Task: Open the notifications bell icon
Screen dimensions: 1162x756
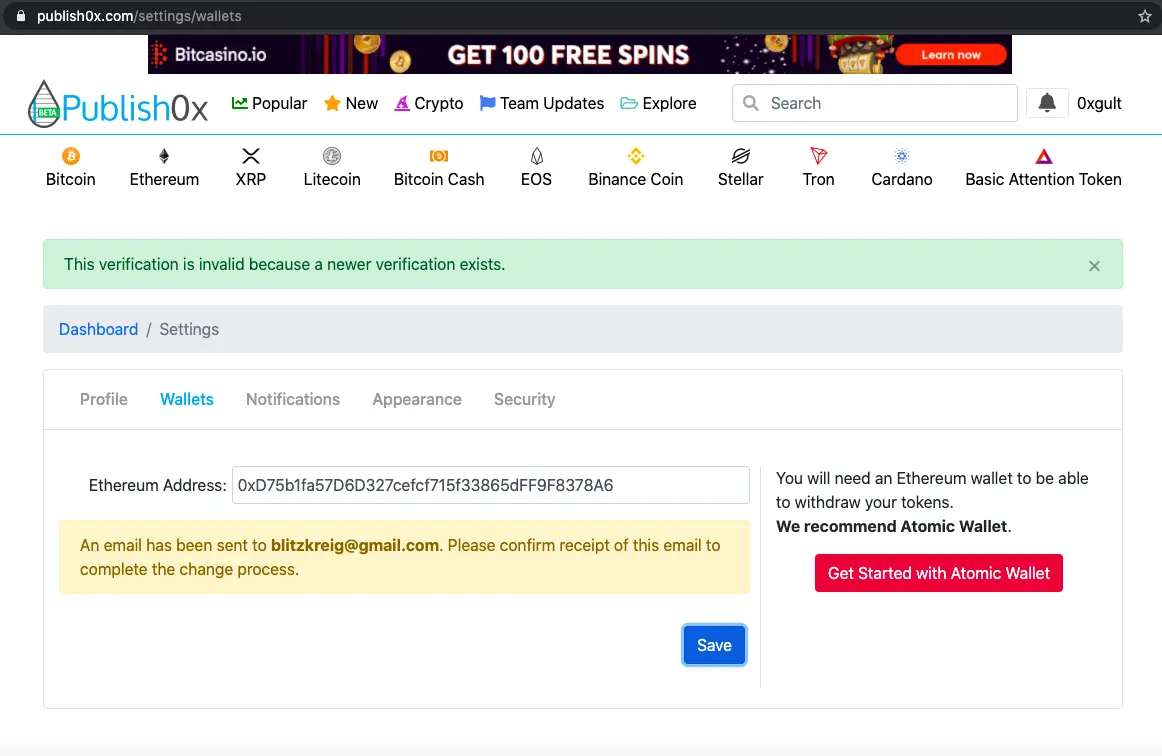Action: pos(1046,103)
